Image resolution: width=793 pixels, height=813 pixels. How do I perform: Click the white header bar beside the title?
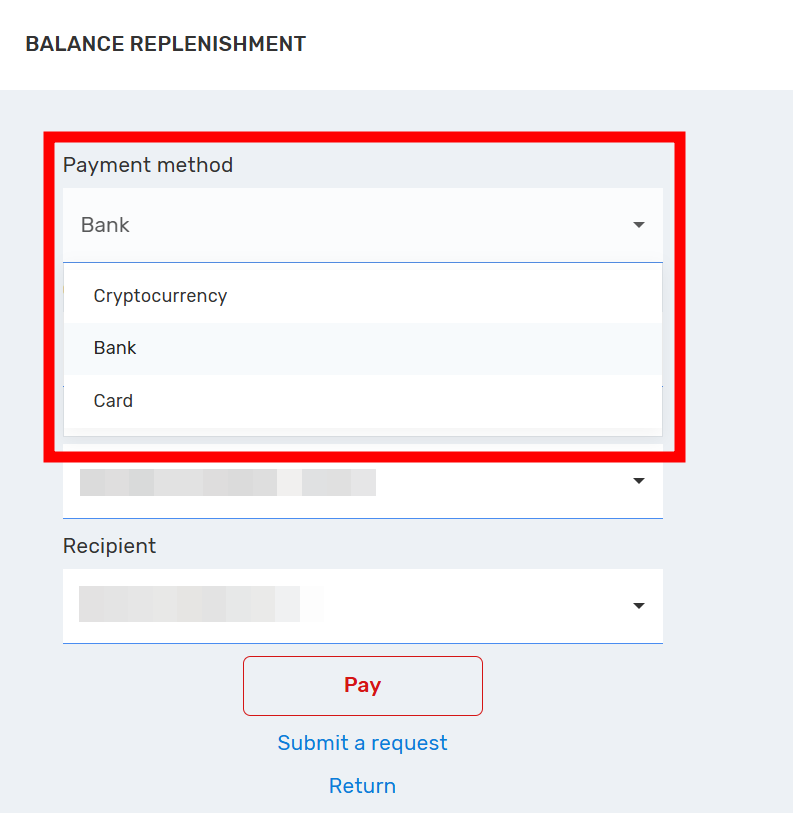(x=550, y=44)
